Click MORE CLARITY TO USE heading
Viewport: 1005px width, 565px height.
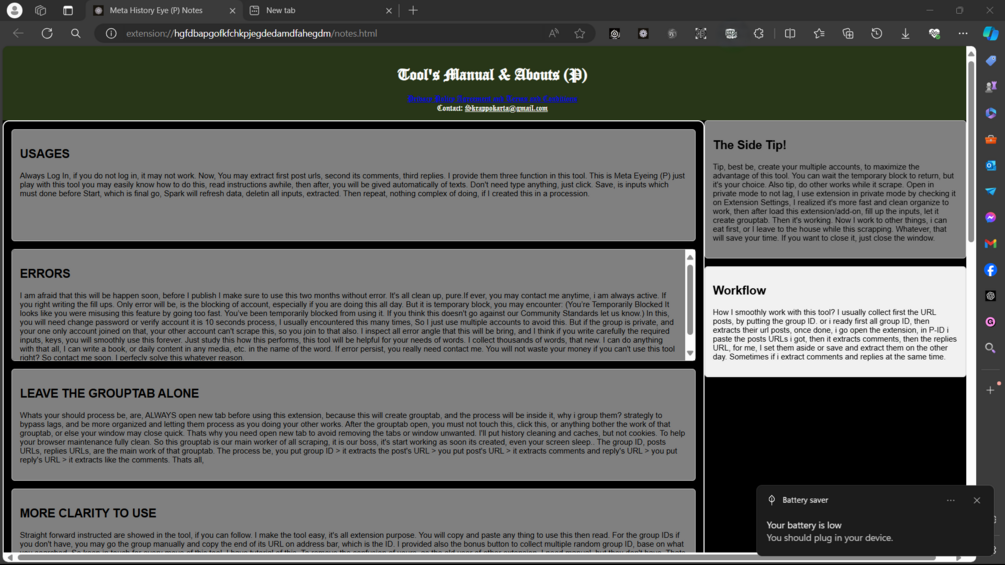[x=88, y=513]
